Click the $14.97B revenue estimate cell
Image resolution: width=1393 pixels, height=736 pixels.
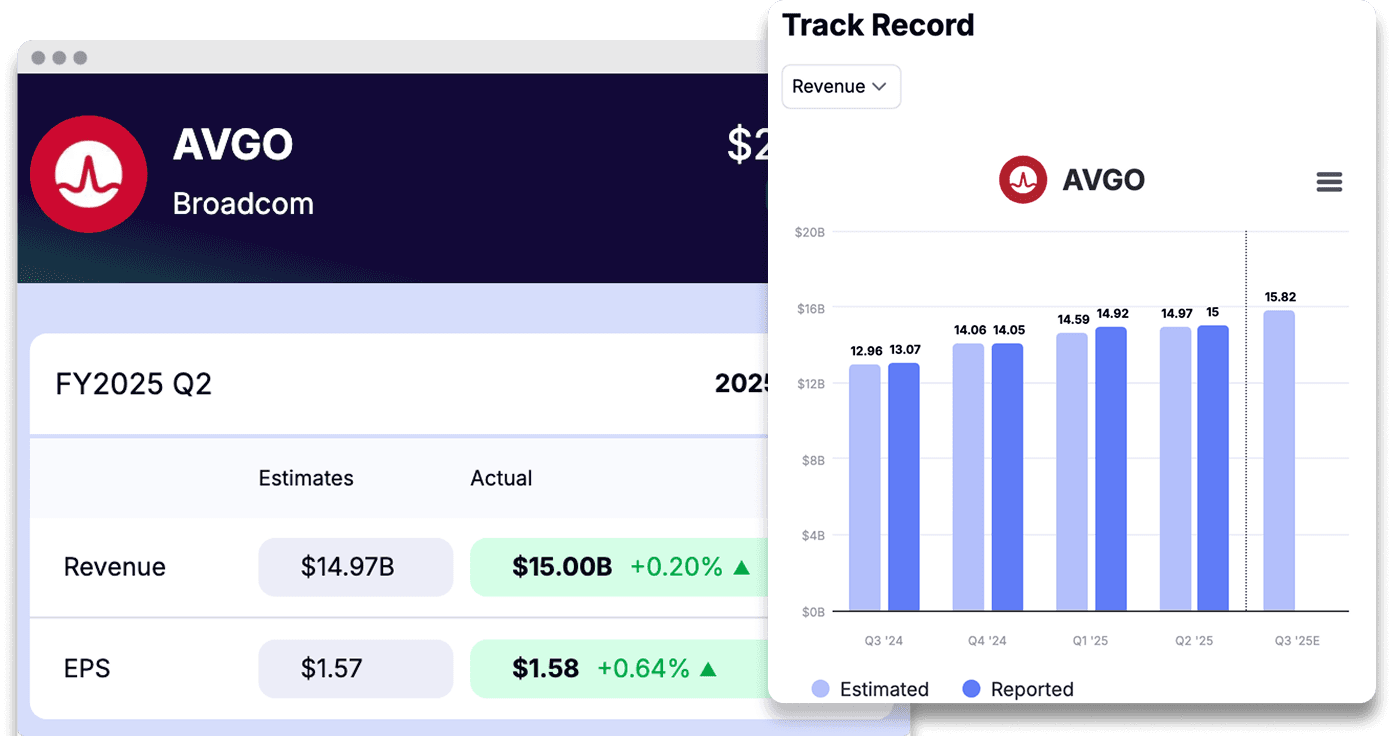point(356,567)
